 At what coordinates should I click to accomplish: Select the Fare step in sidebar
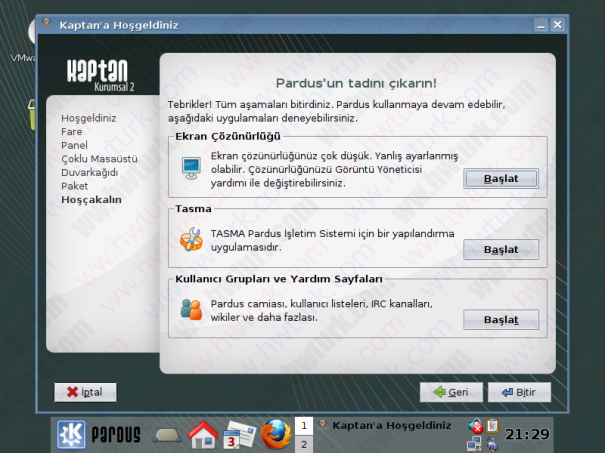72,132
